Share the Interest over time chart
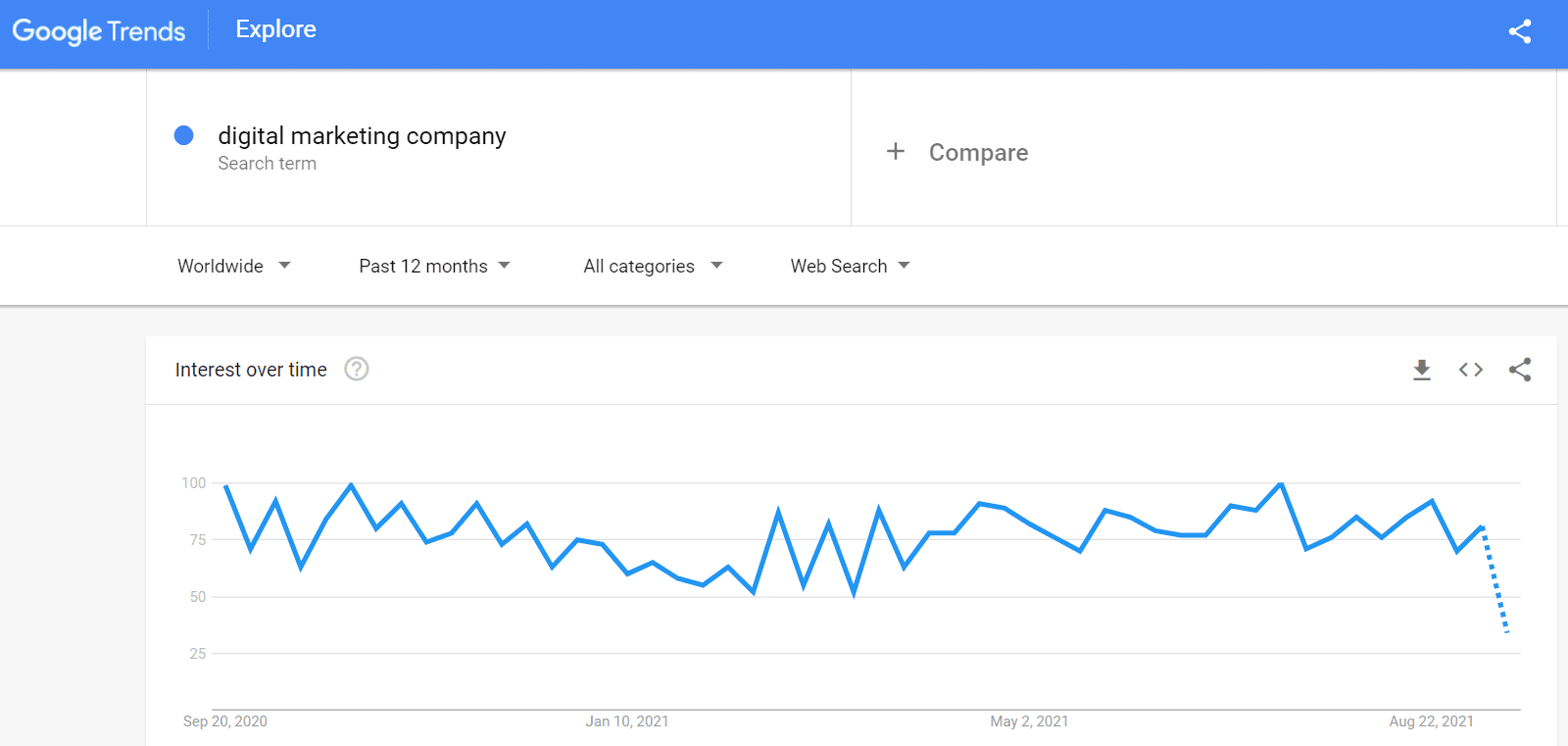This screenshot has width=1568, height=746. click(1520, 370)
